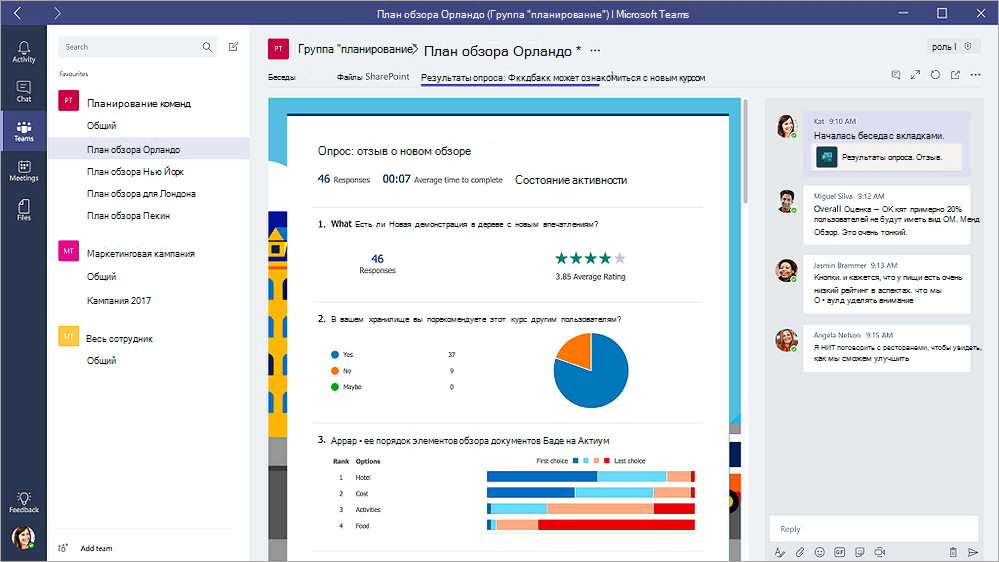This screenshot has width=999, height=562.
Task: Open tab in external window icon
Action: (955, 75)
